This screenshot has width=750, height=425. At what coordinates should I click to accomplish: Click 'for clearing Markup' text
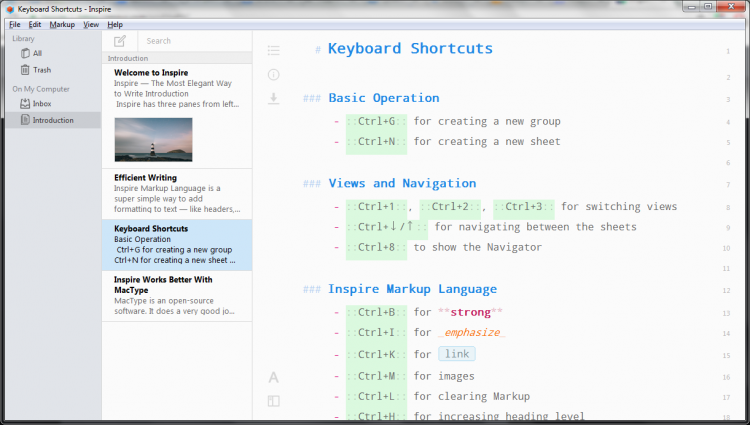pos(472,396)
